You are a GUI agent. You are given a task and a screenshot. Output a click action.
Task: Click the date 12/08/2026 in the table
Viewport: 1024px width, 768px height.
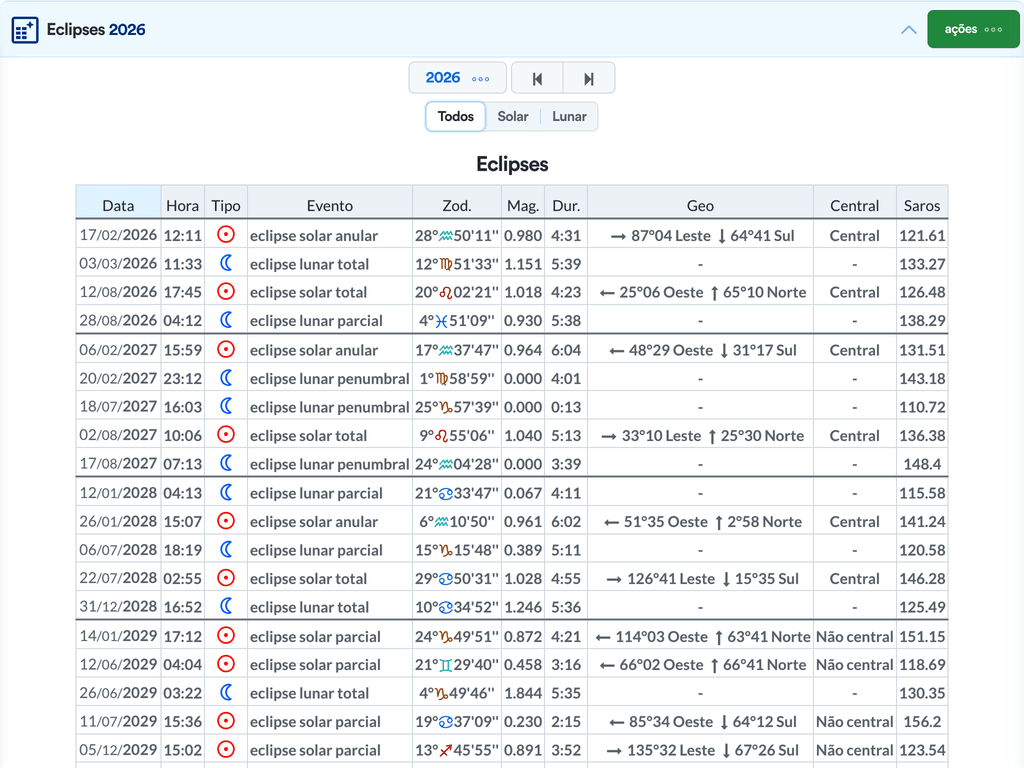[x=118, y=292]
